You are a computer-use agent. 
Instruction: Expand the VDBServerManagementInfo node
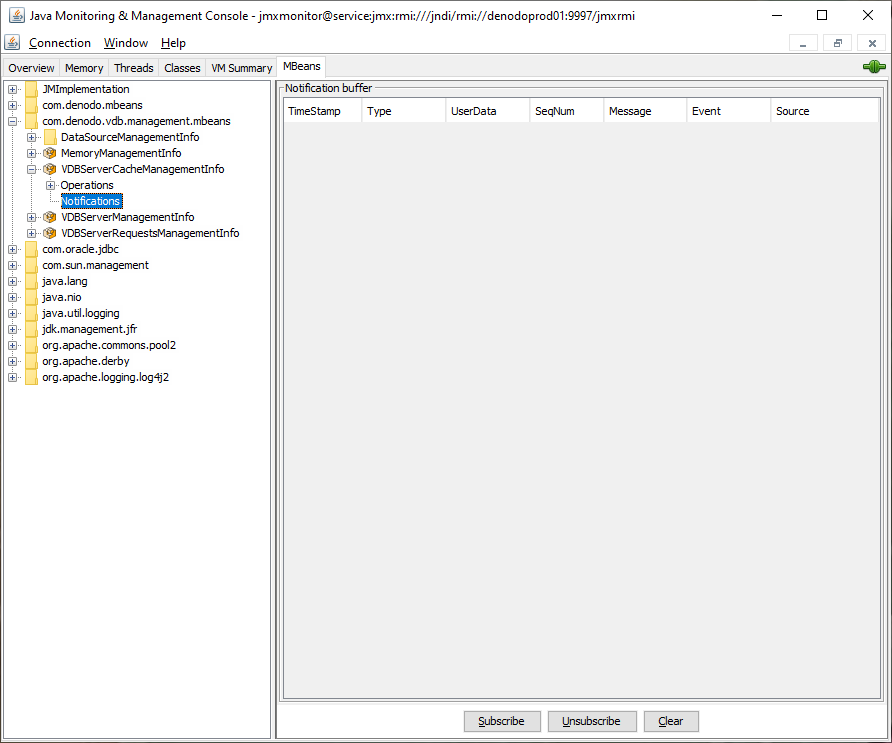point(31,217)
